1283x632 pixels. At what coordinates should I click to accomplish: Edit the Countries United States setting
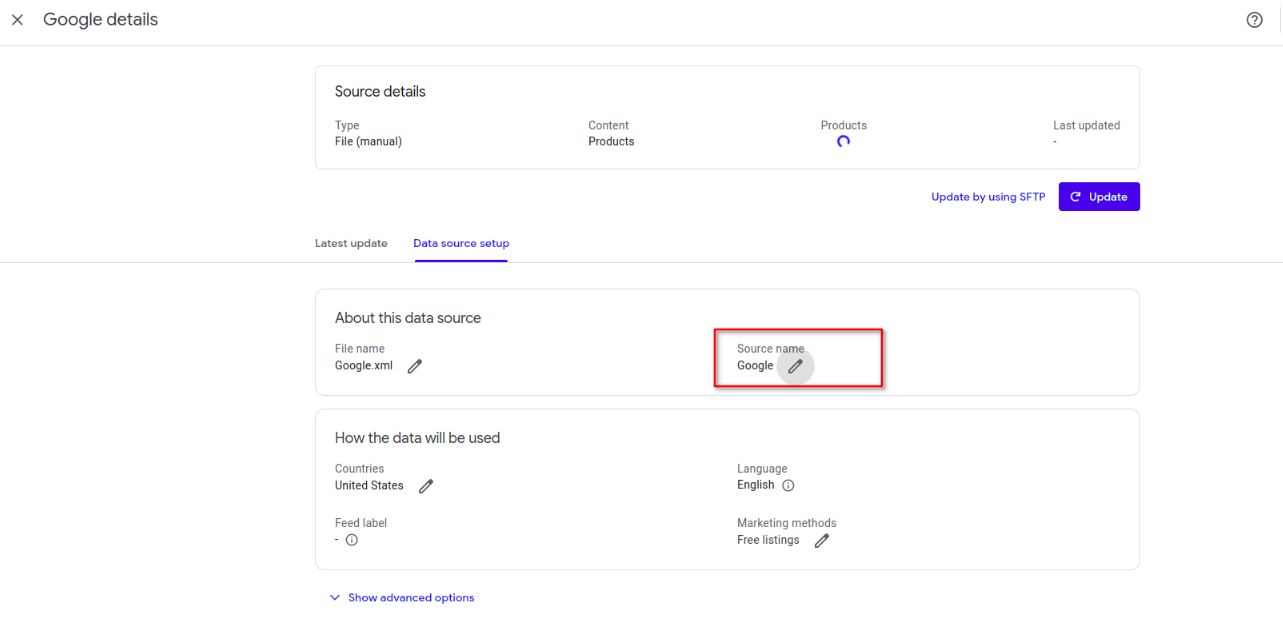[x=426, y=486]
